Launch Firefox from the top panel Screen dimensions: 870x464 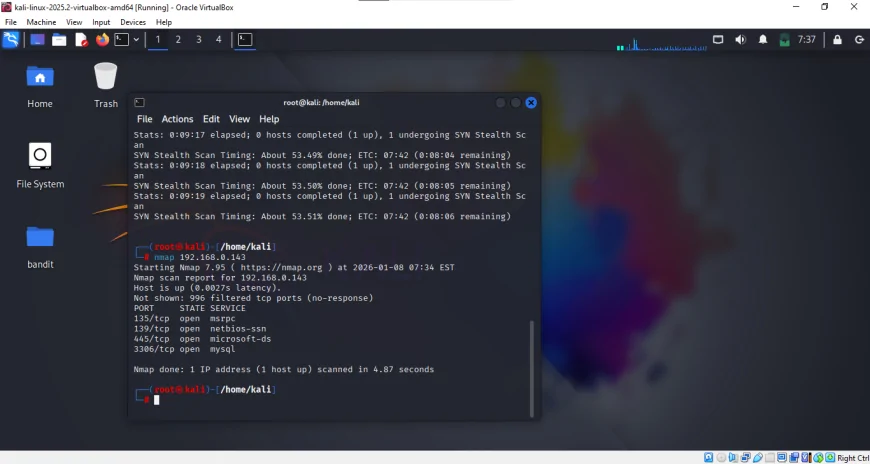(102, 40)
